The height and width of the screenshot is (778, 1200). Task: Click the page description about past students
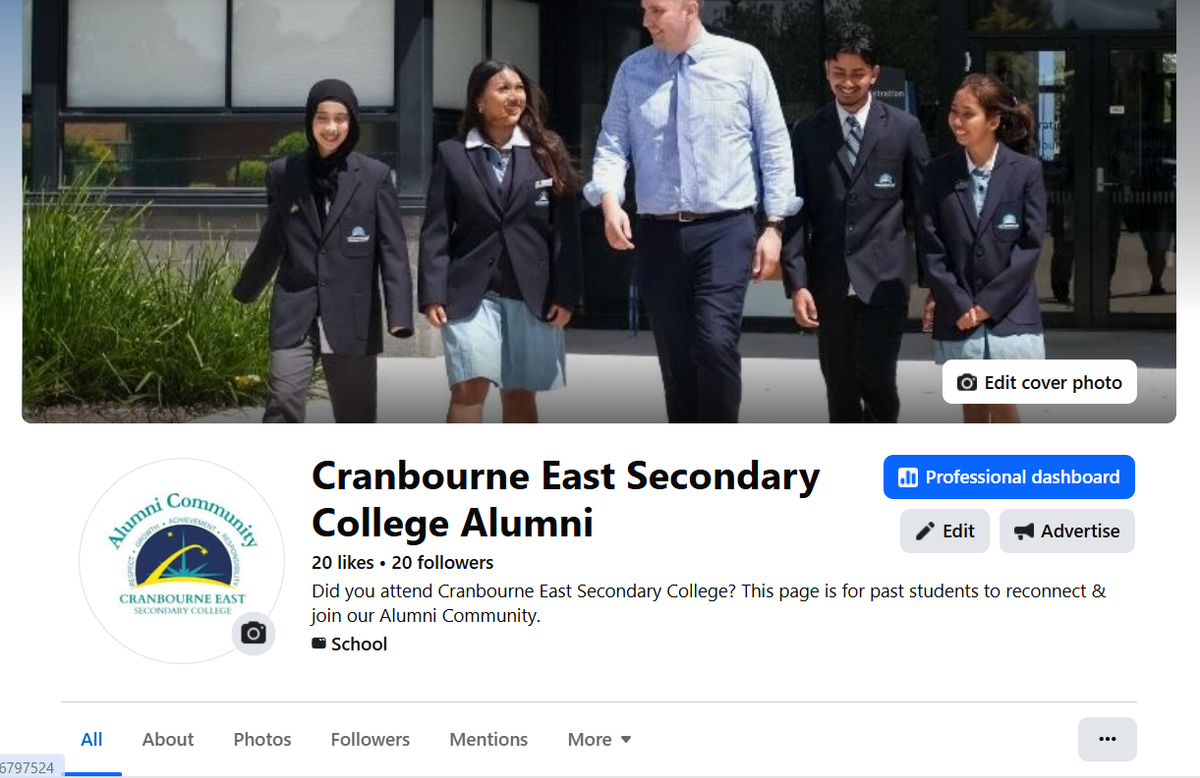pyautogui.click(x=709, y=603)
